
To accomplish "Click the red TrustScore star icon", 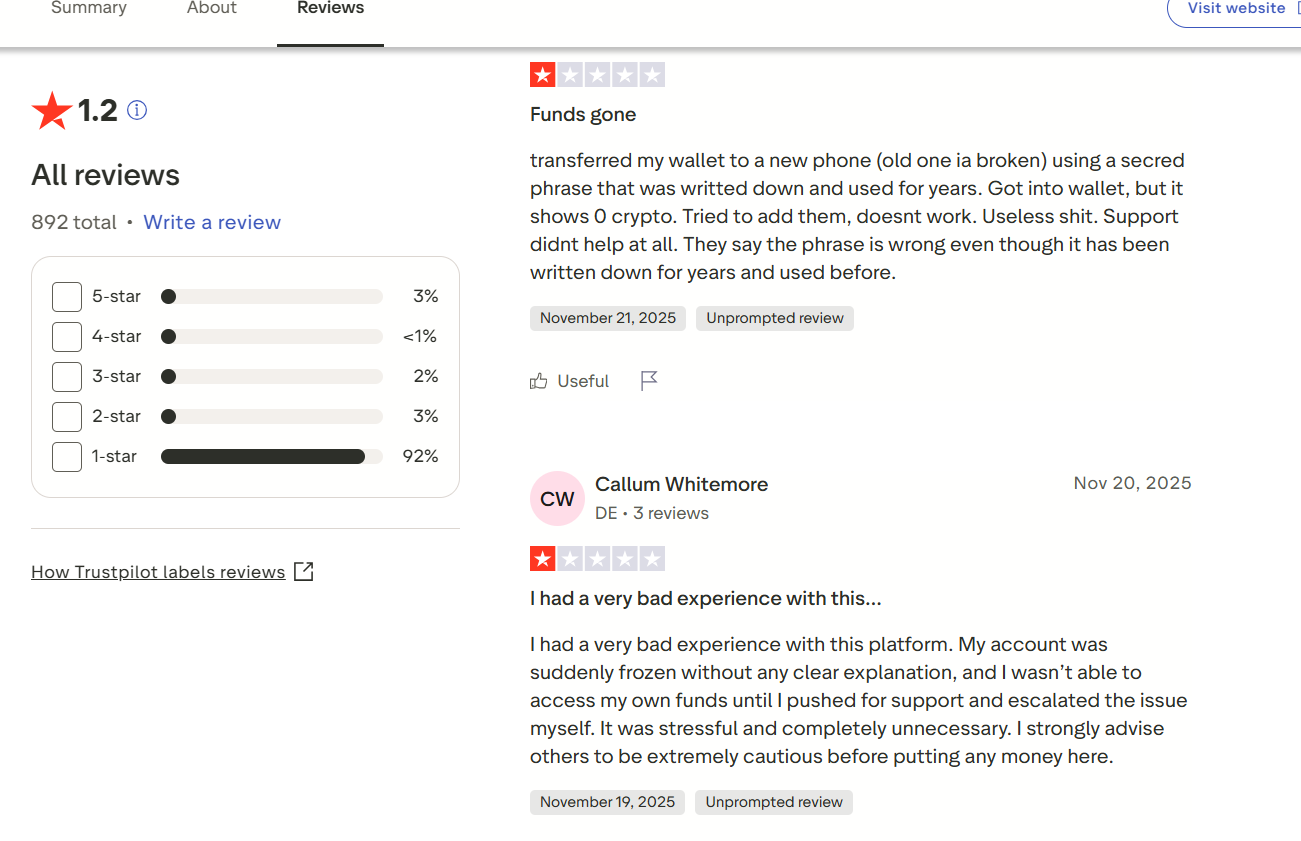I will coord(51,110).
